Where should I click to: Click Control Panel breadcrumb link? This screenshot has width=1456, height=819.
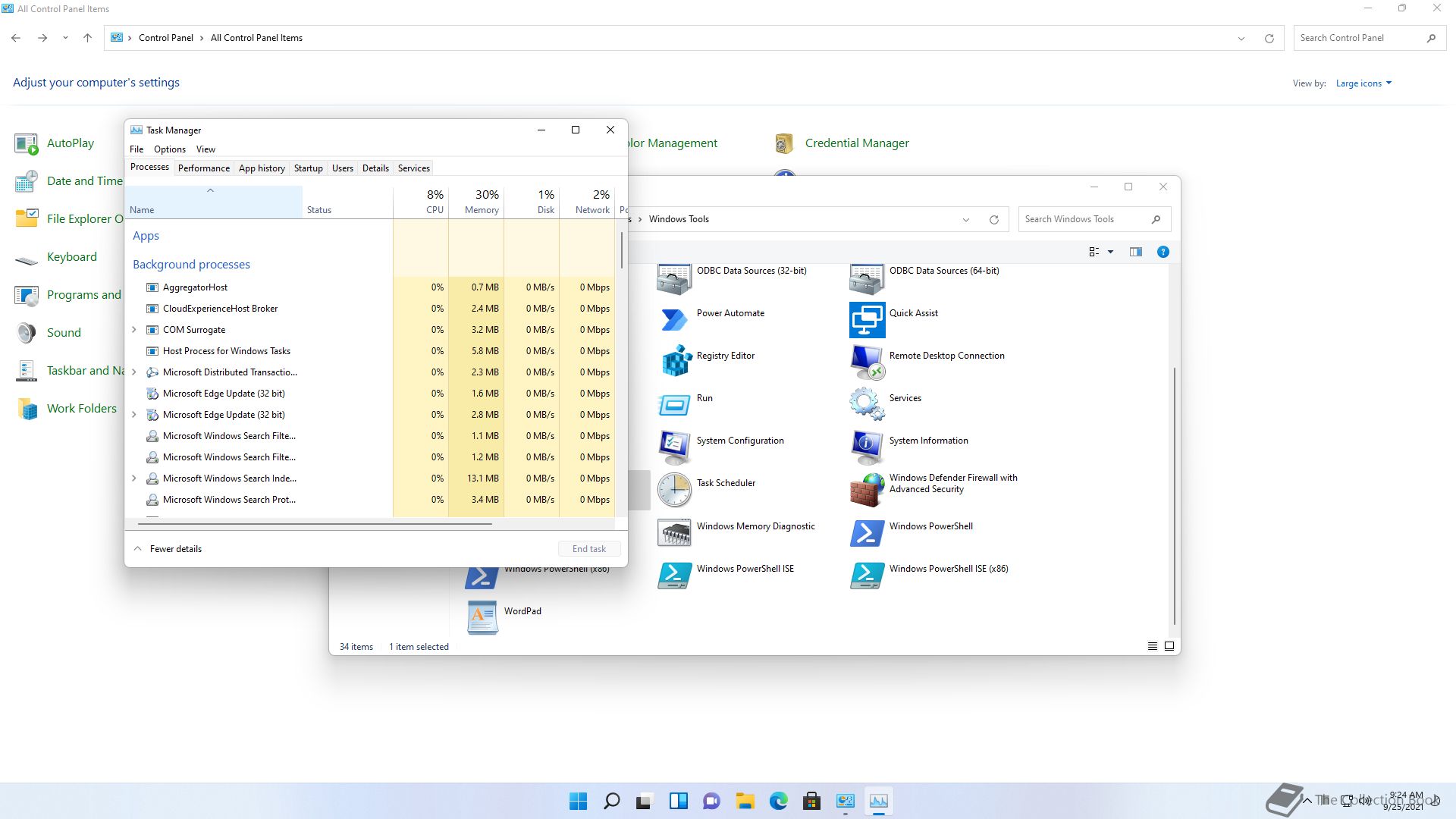[x=166, y=38]
